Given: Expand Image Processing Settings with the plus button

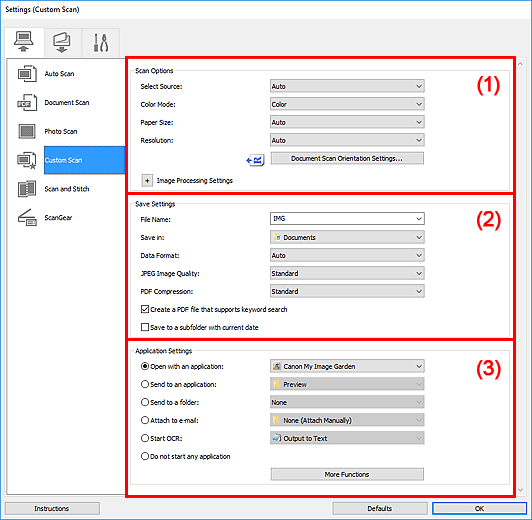Looking at the screenshot, I should 147,181.
